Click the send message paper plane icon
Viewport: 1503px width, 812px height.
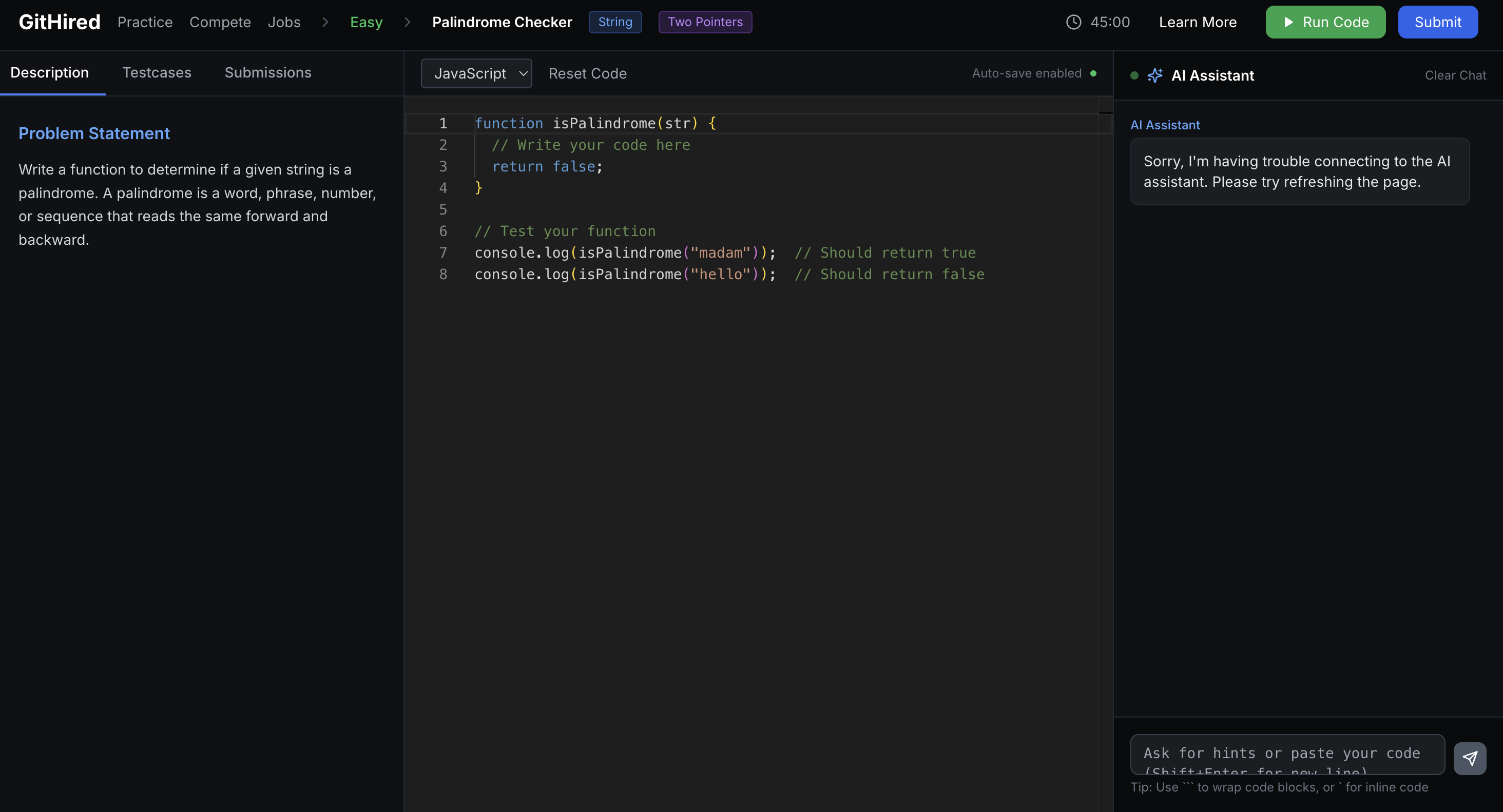coord(1469,758)
